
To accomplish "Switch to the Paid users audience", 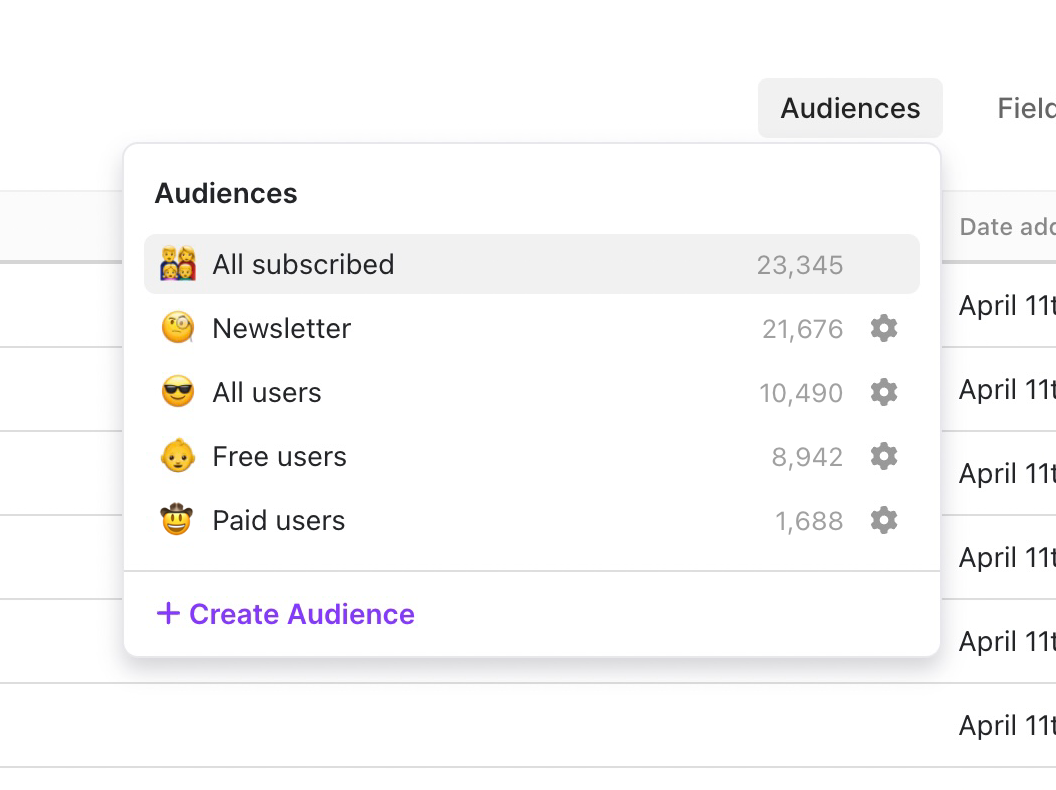I will [278, 520].
